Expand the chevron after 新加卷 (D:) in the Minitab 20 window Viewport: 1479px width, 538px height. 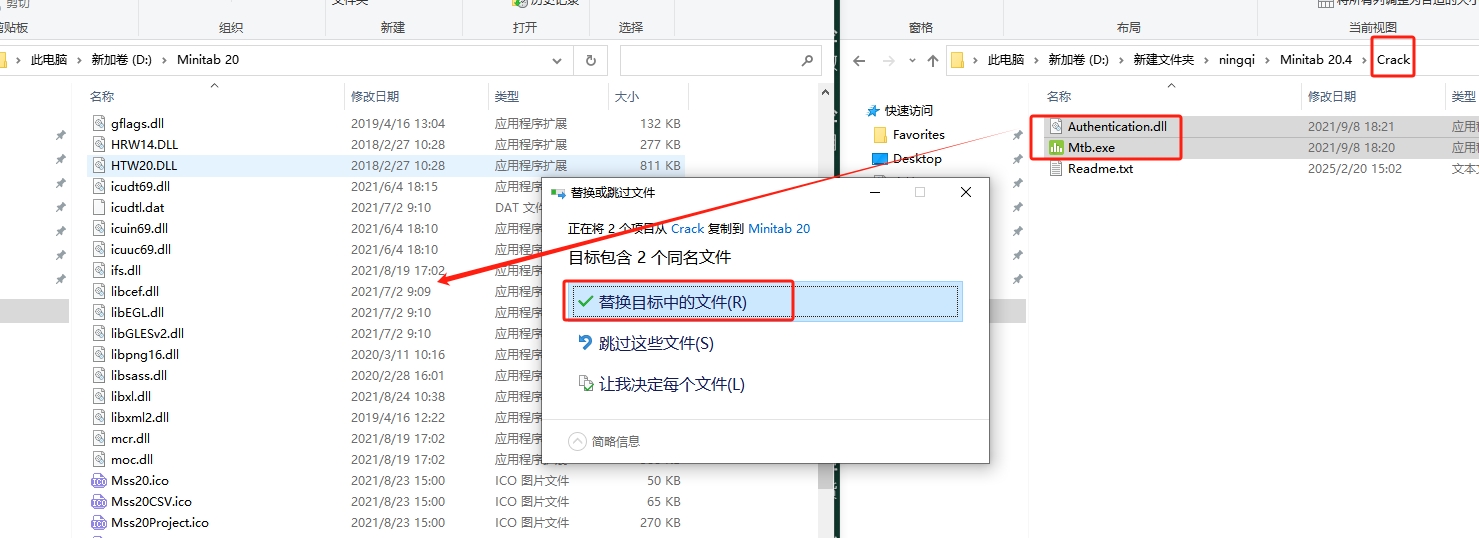point(165,60)
